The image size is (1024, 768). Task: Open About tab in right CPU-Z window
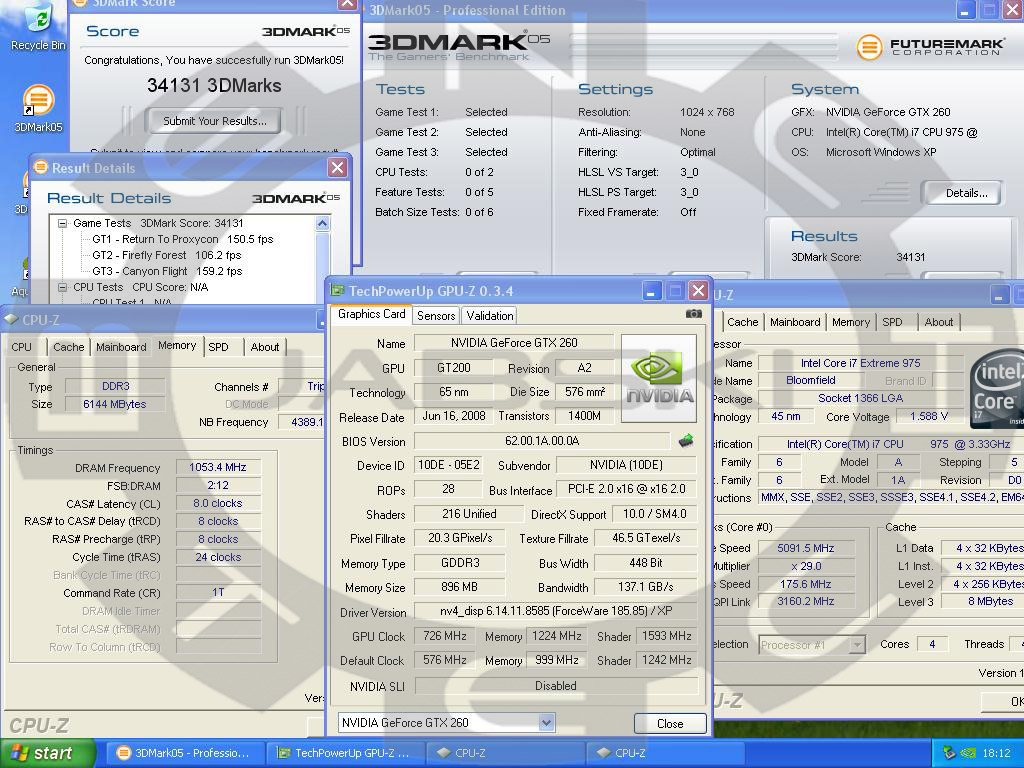[938, 322]
